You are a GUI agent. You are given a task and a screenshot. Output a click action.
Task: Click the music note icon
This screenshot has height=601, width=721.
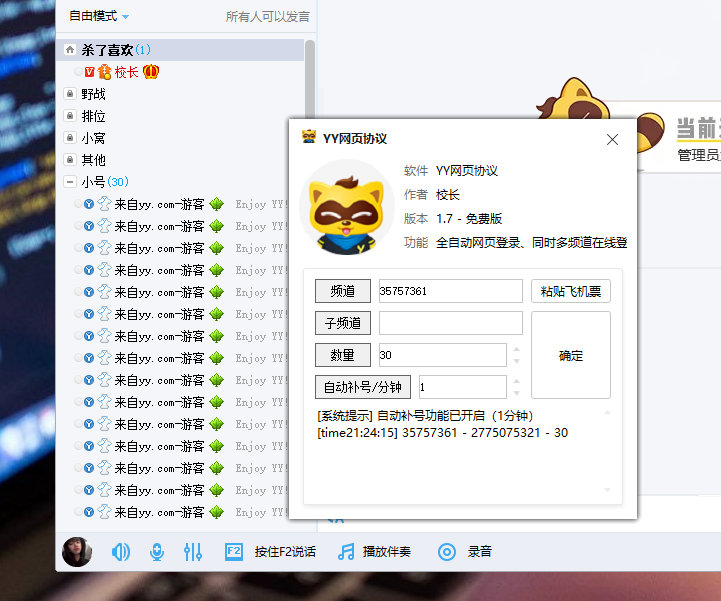(346, 552)
